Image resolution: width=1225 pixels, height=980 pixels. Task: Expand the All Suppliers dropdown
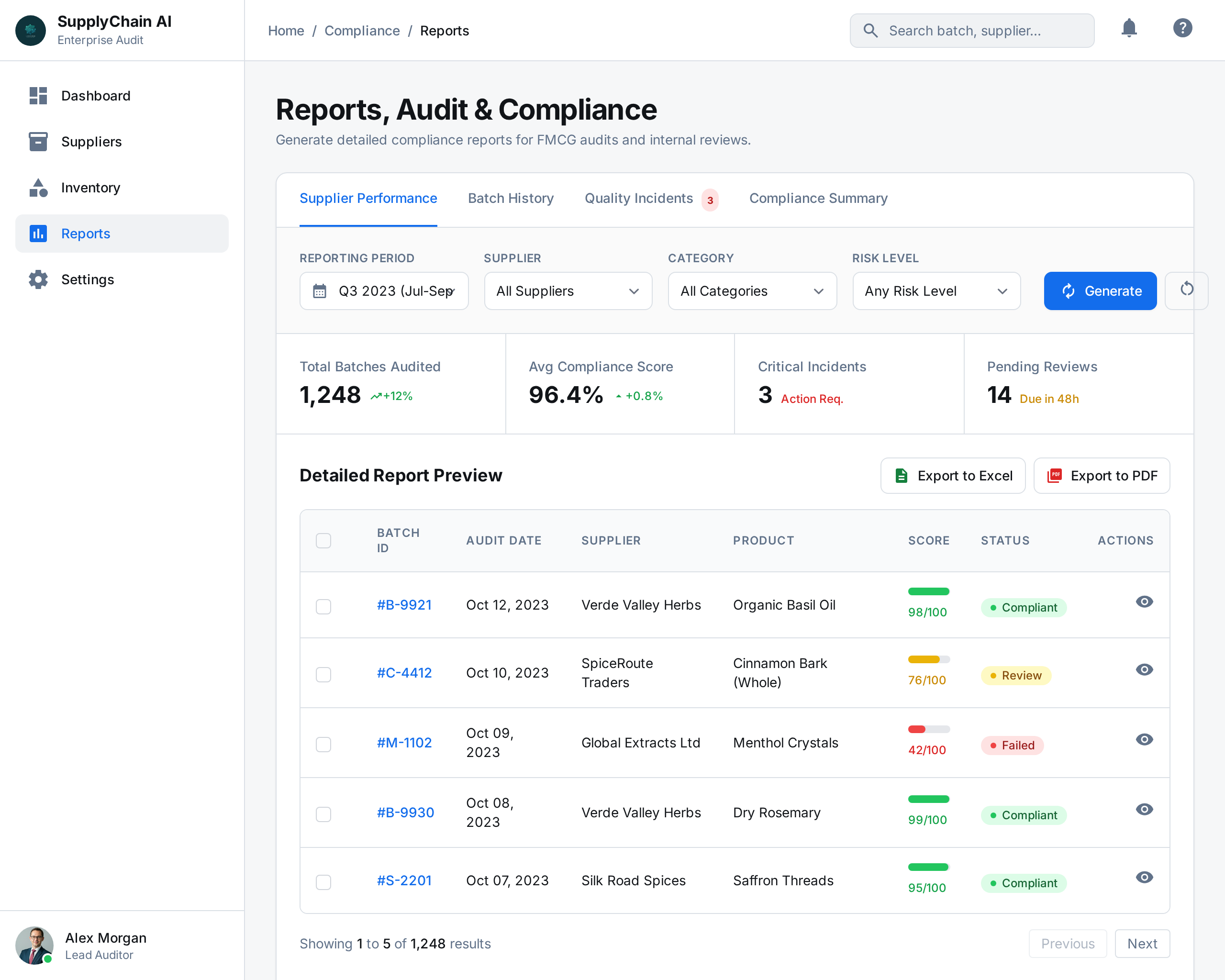[568, 291]
